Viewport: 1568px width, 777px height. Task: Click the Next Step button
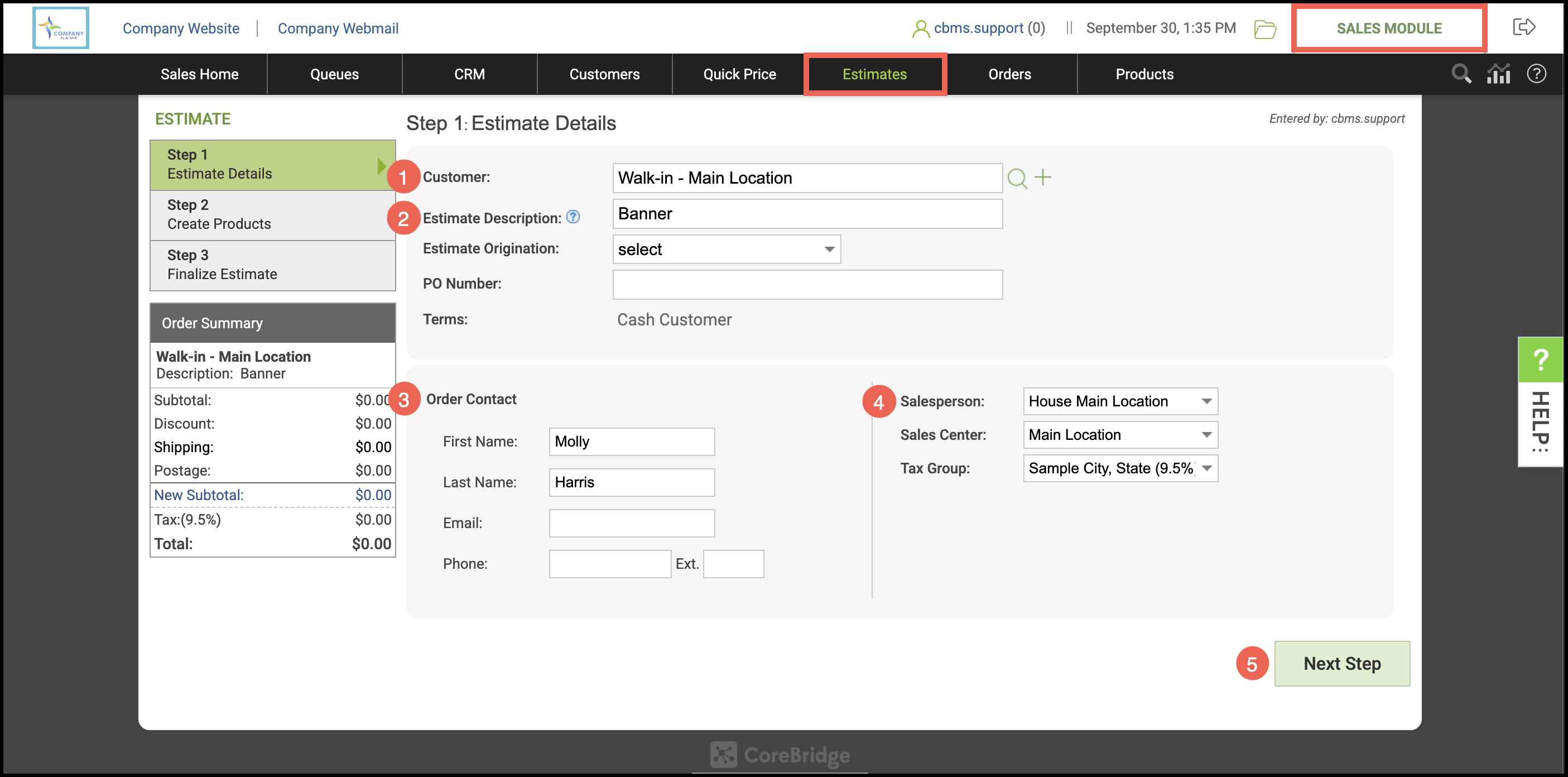[1341, 663]
